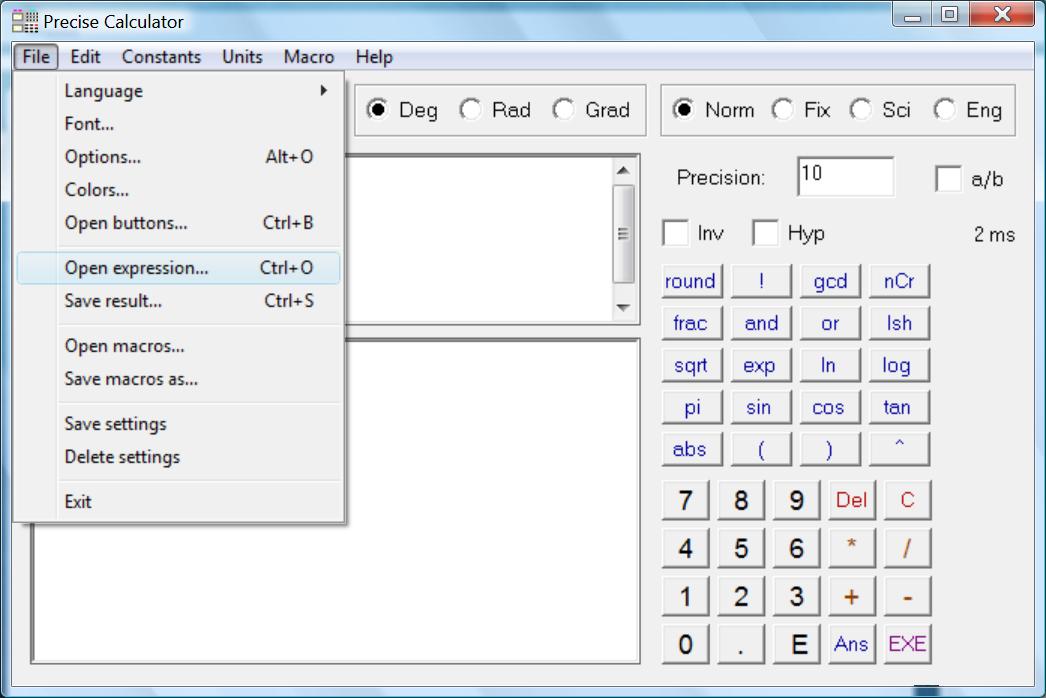Click the scrollbar down arrow of expression box
This screenshot has height=698, width=1046.
[624, 308]
